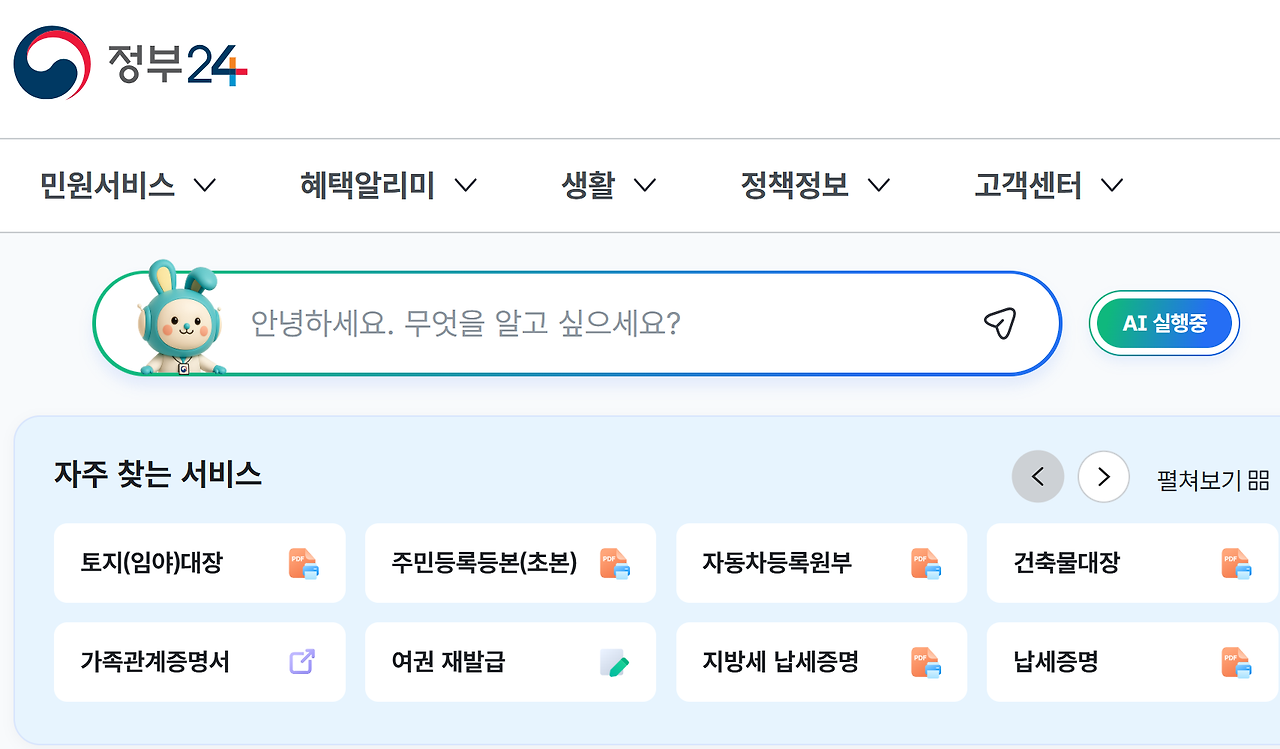The height and width of the screenshot is (749, 1280).
Task: Click the pencil icon on 여권 재발급
Action: (614, 662)
